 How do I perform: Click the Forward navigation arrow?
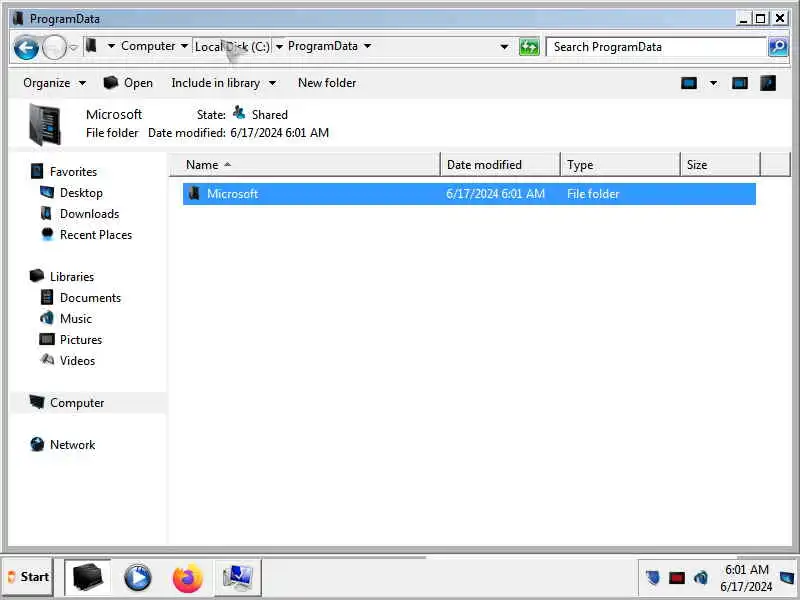54,48
